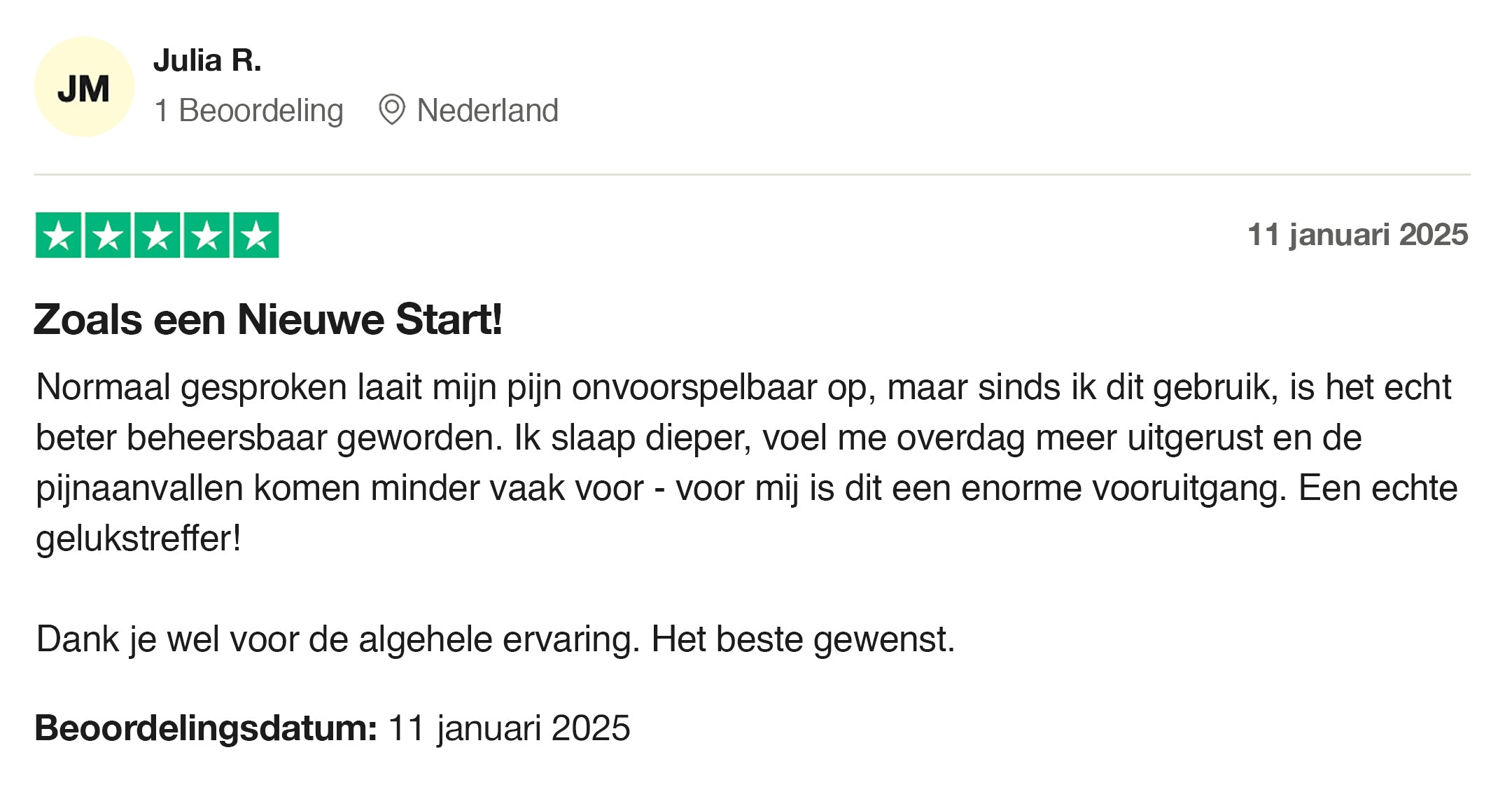1512x792 pixels.
Task: Click the JM avatar circle
Action: (x=84, y=87)
